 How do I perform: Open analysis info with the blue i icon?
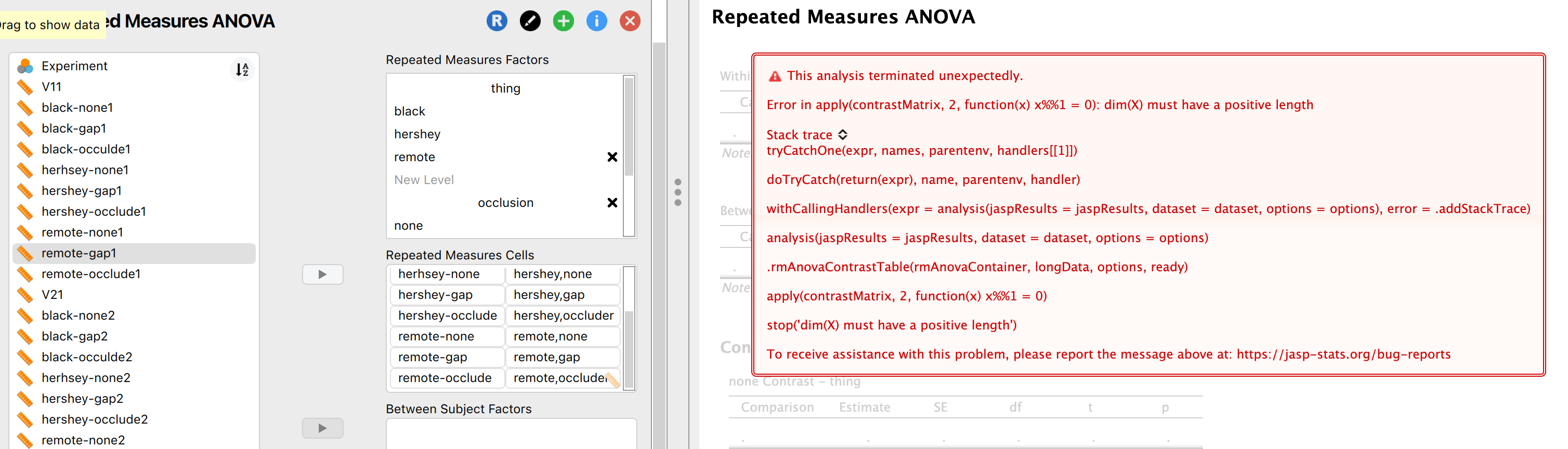596,20
